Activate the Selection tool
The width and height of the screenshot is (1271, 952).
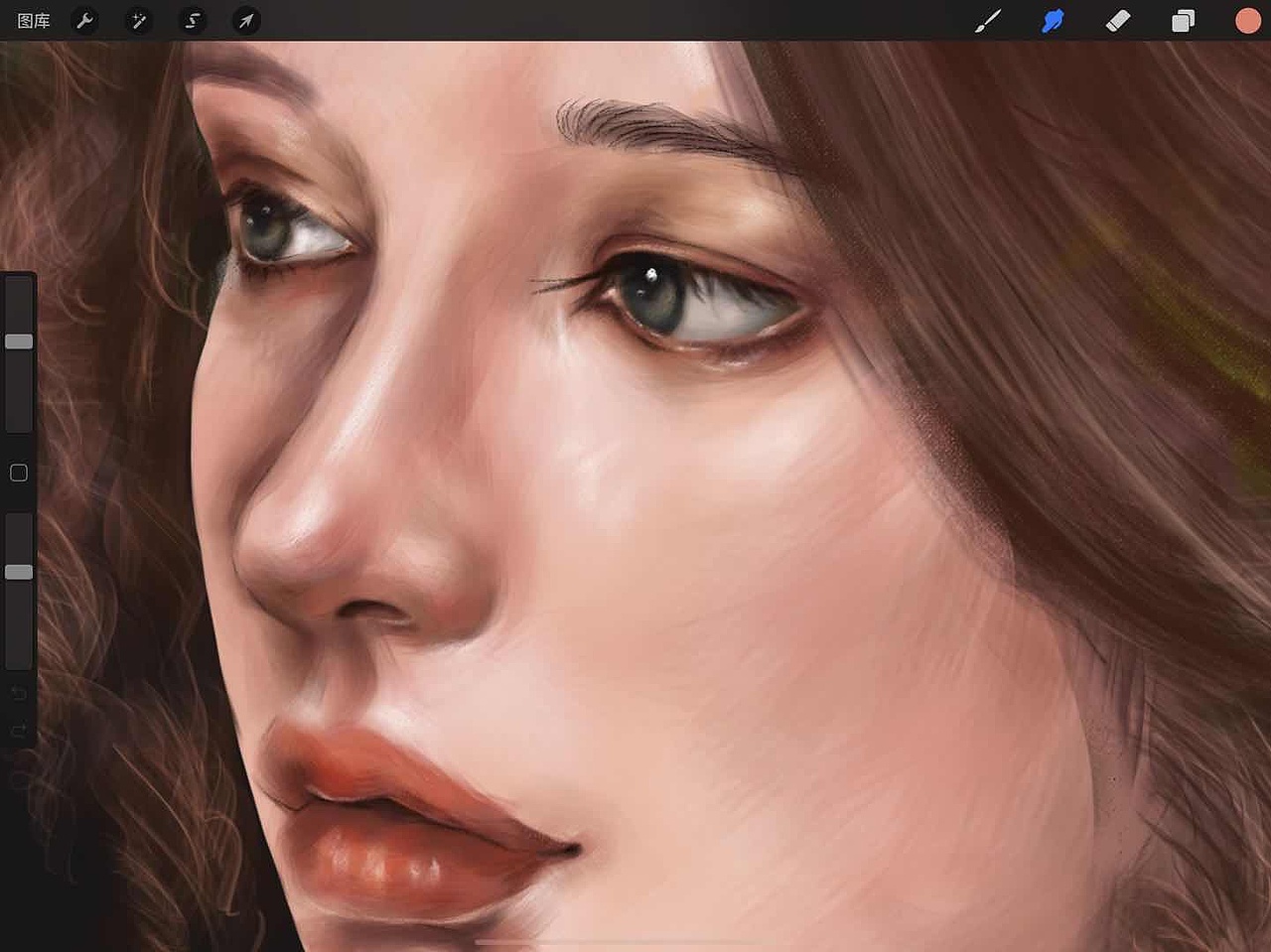[x=193, y=21]
